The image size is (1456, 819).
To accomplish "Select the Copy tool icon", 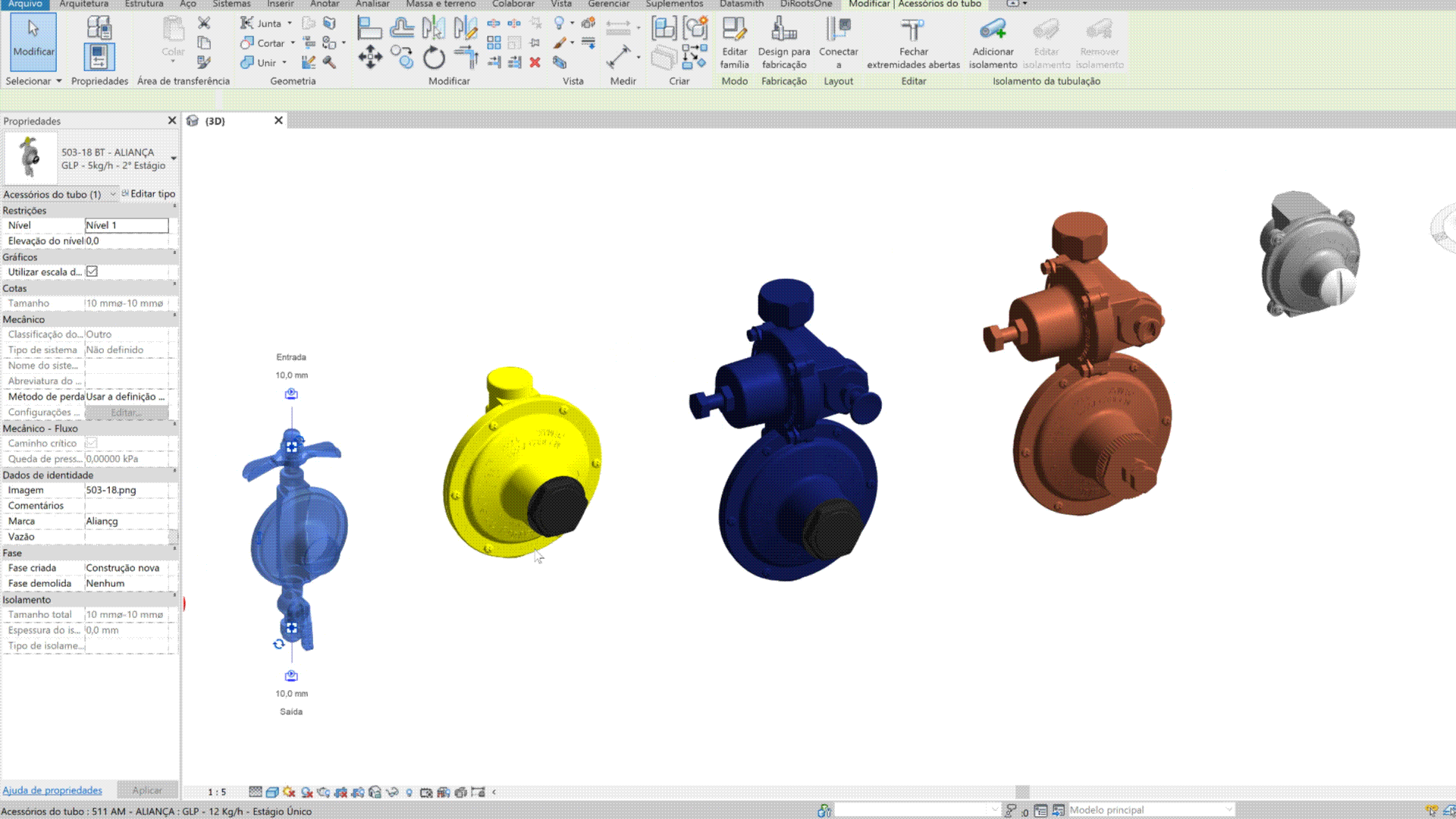I will click(x=402, y=57).
